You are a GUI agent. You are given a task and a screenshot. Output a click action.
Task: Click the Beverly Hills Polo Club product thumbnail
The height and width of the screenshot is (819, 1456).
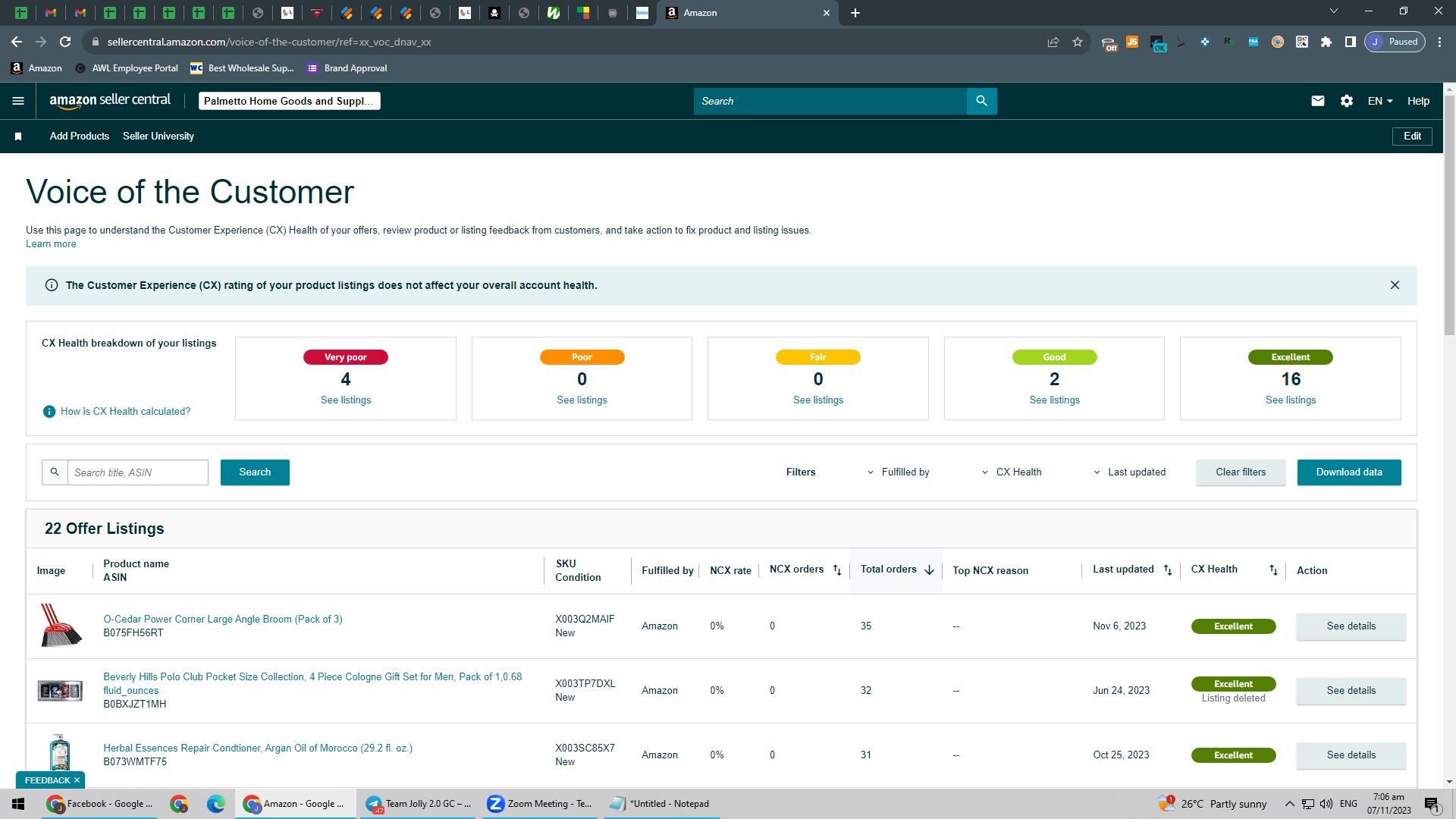click(60, 691)
